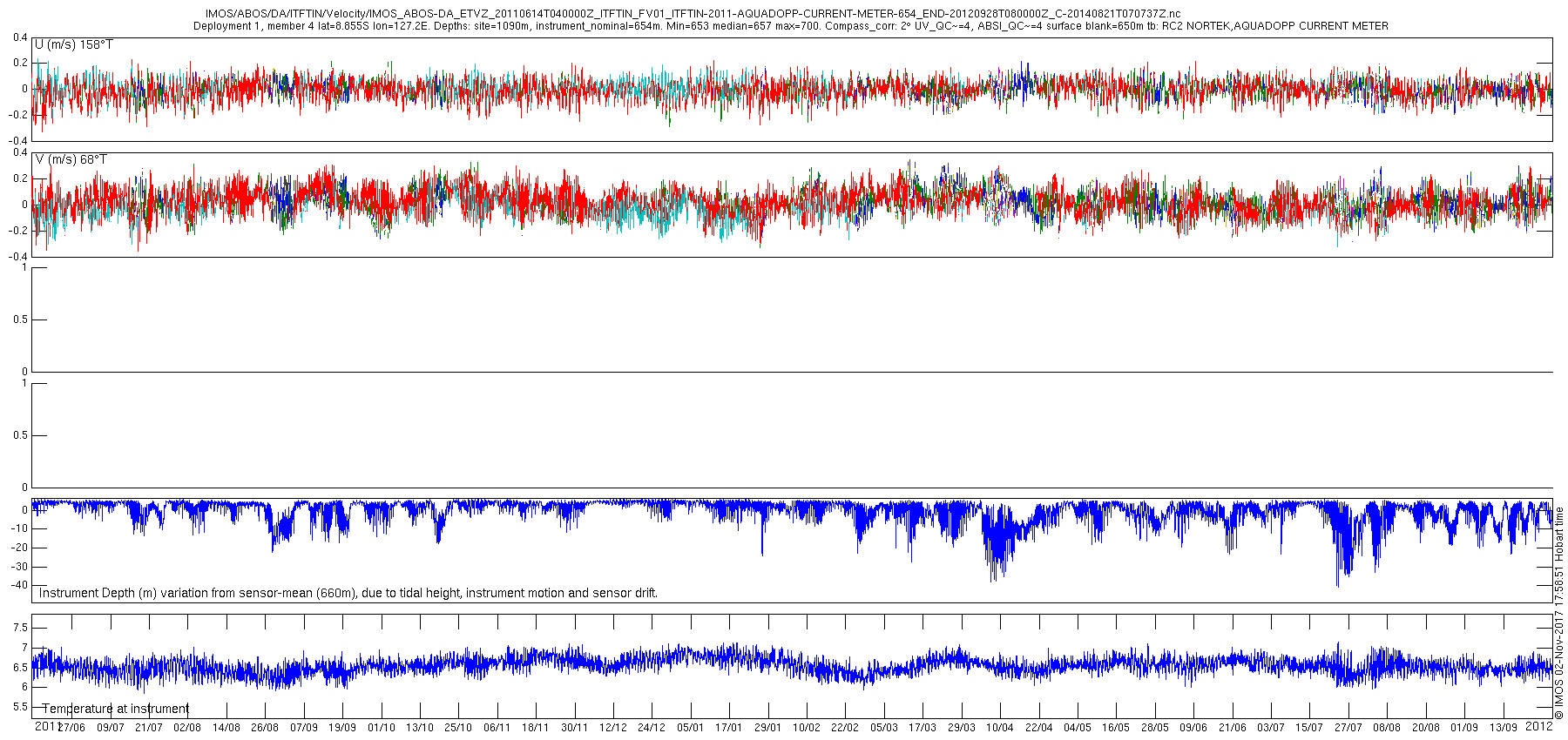This screenshot has width=1568, height=740.
Task: Click the '01/09' date tick label
Action: point(1464,728)
